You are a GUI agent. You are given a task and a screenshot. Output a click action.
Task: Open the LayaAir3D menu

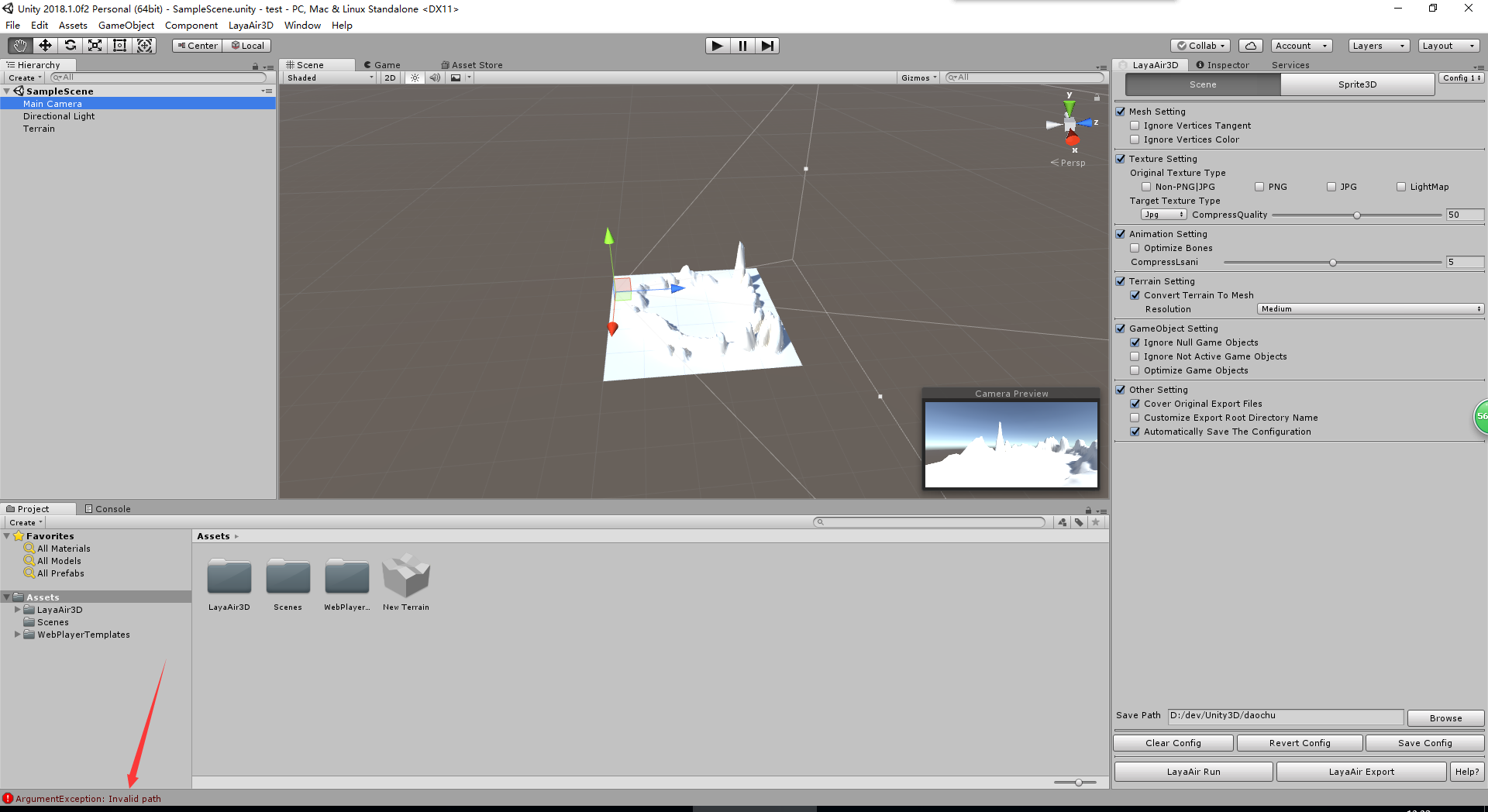tap(250, 26)
